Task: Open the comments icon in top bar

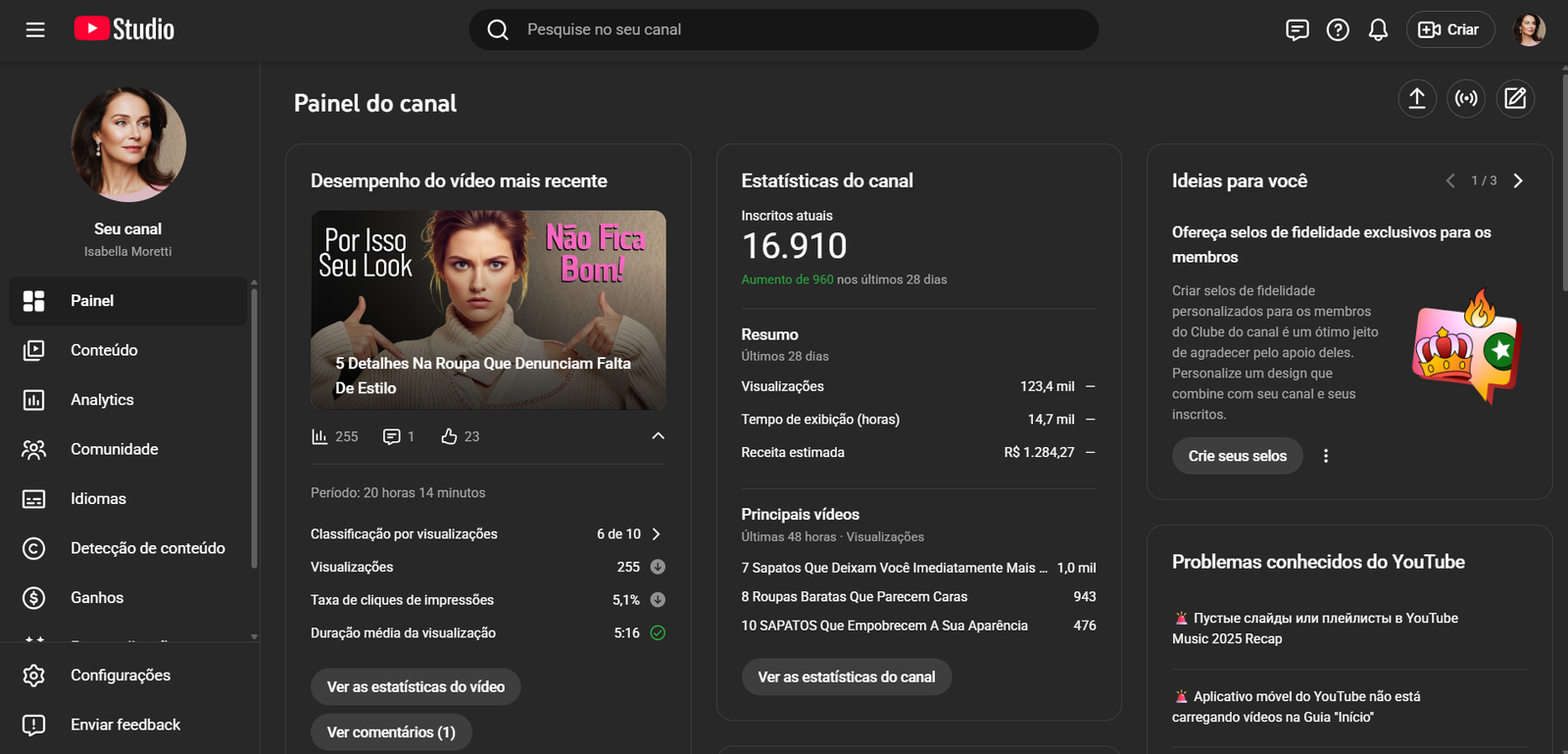Action: 1297,29
